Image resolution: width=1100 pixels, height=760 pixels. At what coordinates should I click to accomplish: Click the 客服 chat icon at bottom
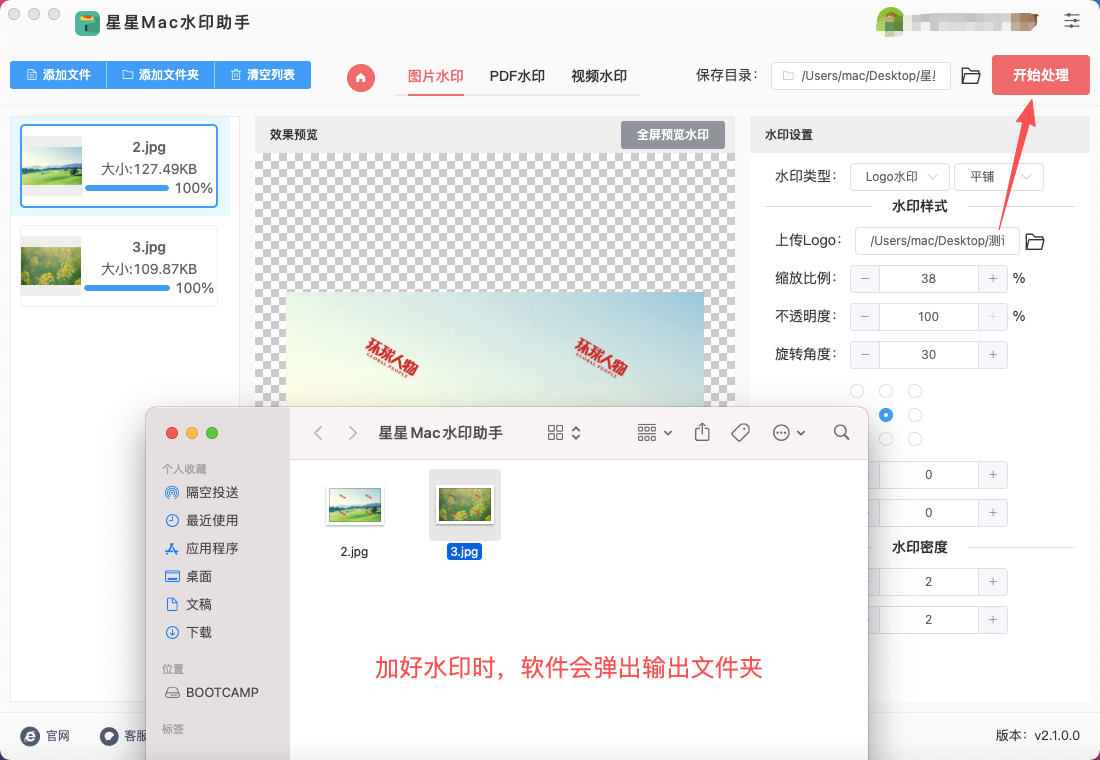click(109, 735)
